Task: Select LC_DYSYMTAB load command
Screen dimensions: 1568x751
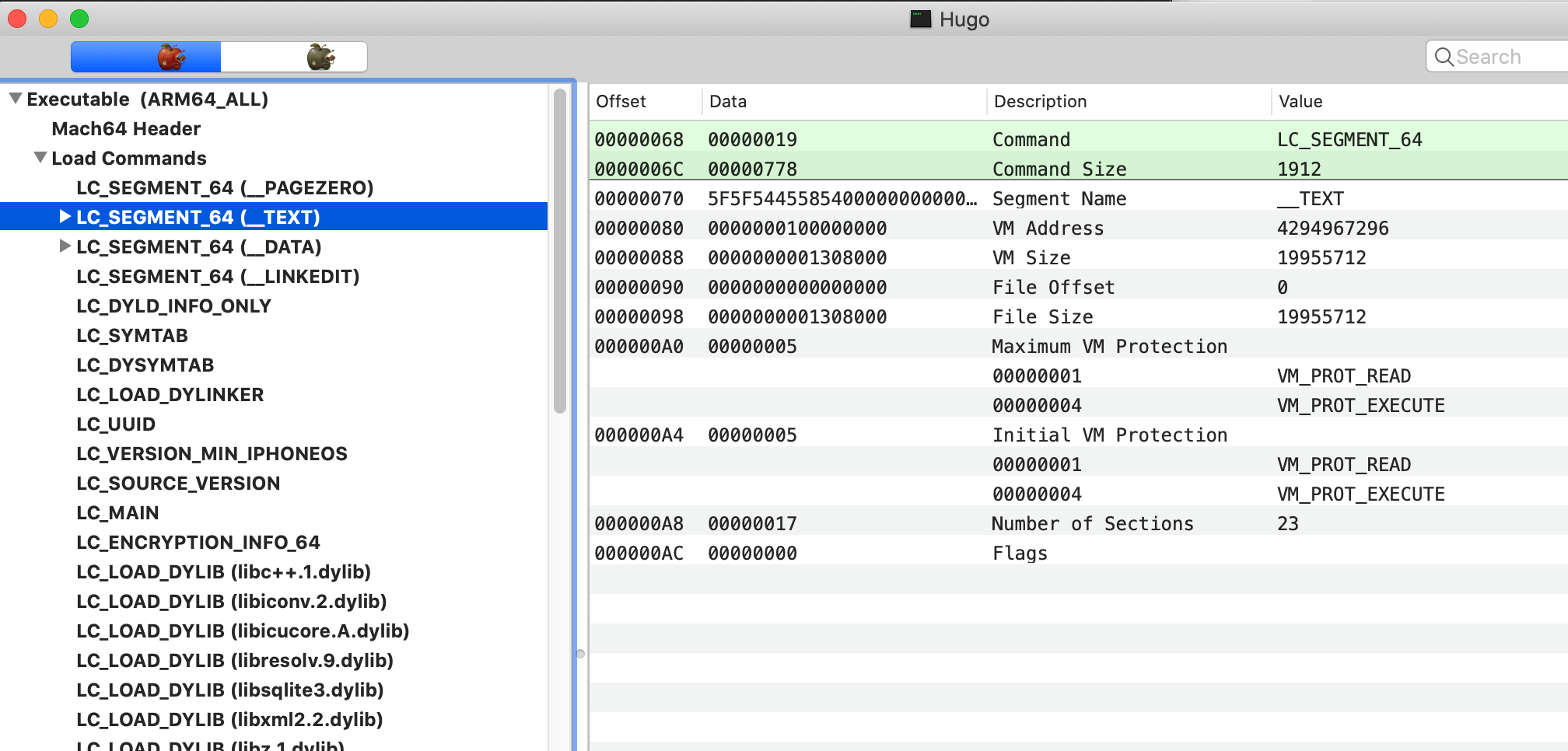Action: click(x=145, y=365)
